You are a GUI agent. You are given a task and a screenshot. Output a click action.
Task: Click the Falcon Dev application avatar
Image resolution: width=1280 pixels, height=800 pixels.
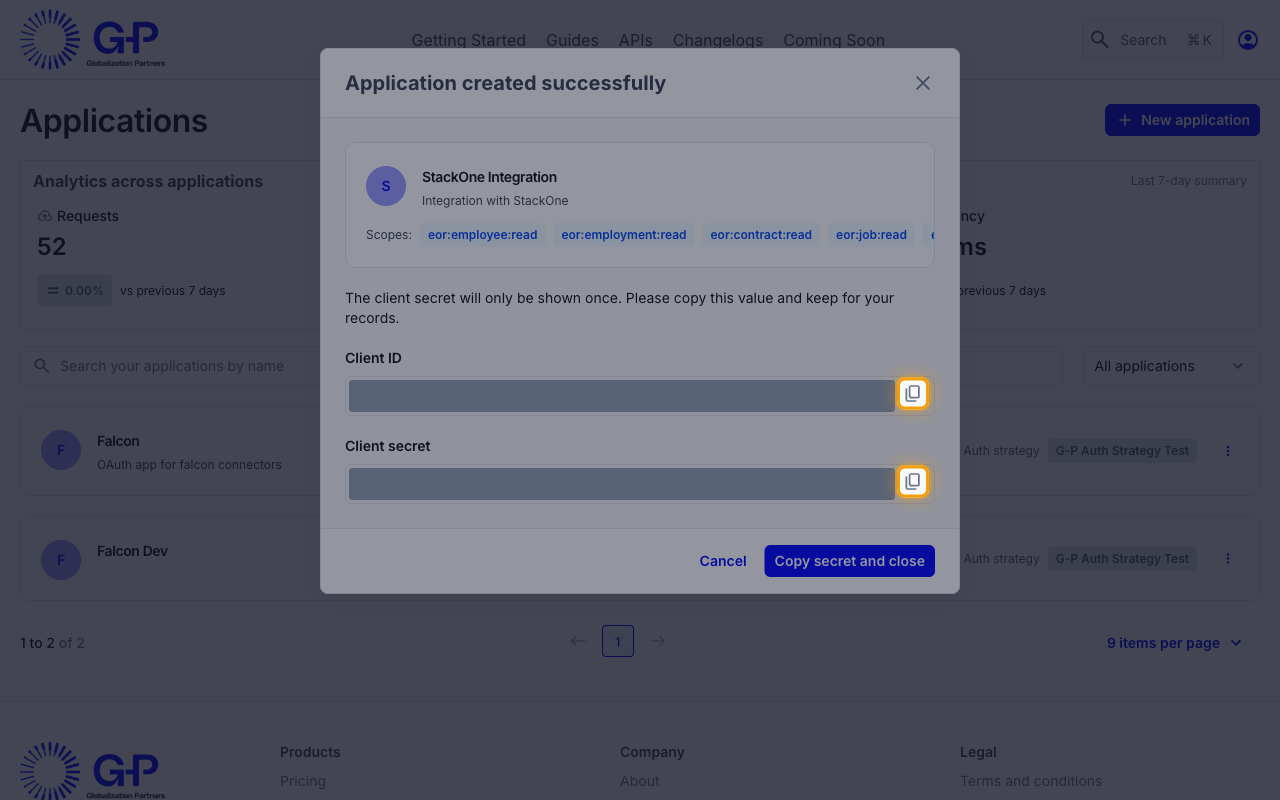click(61, 560)
